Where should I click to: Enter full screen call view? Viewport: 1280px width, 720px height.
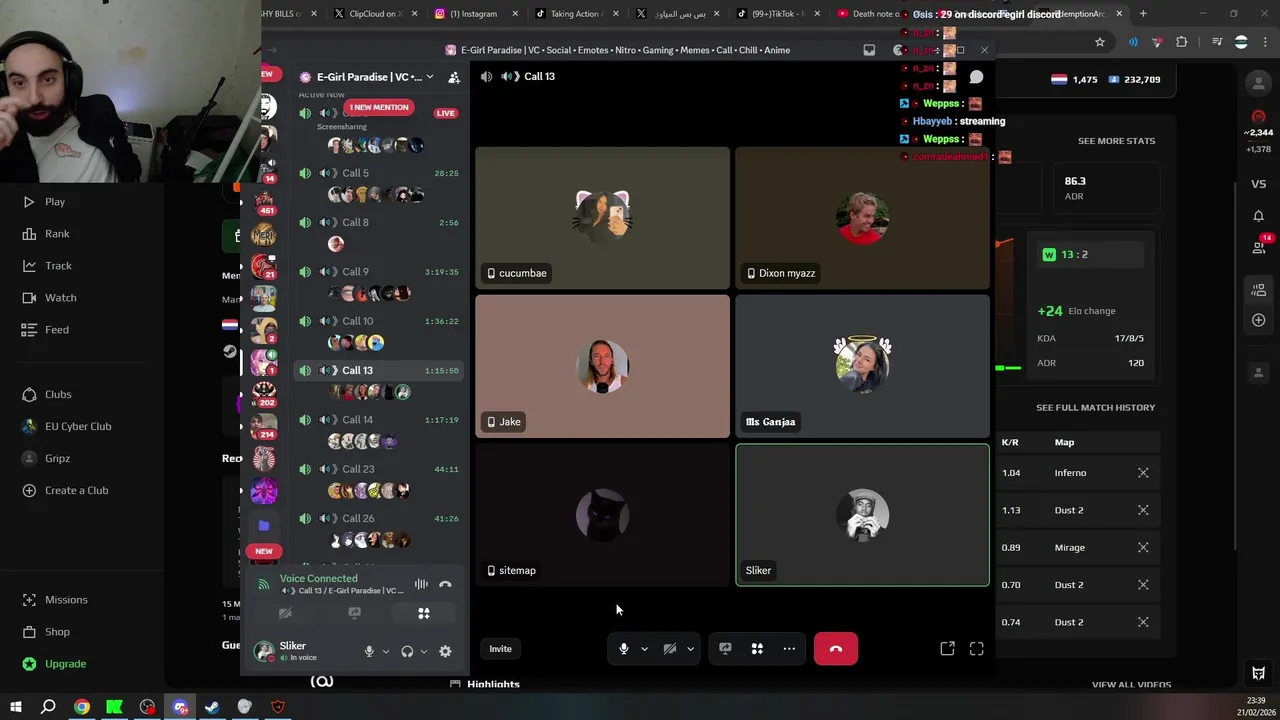coord(977,649)
